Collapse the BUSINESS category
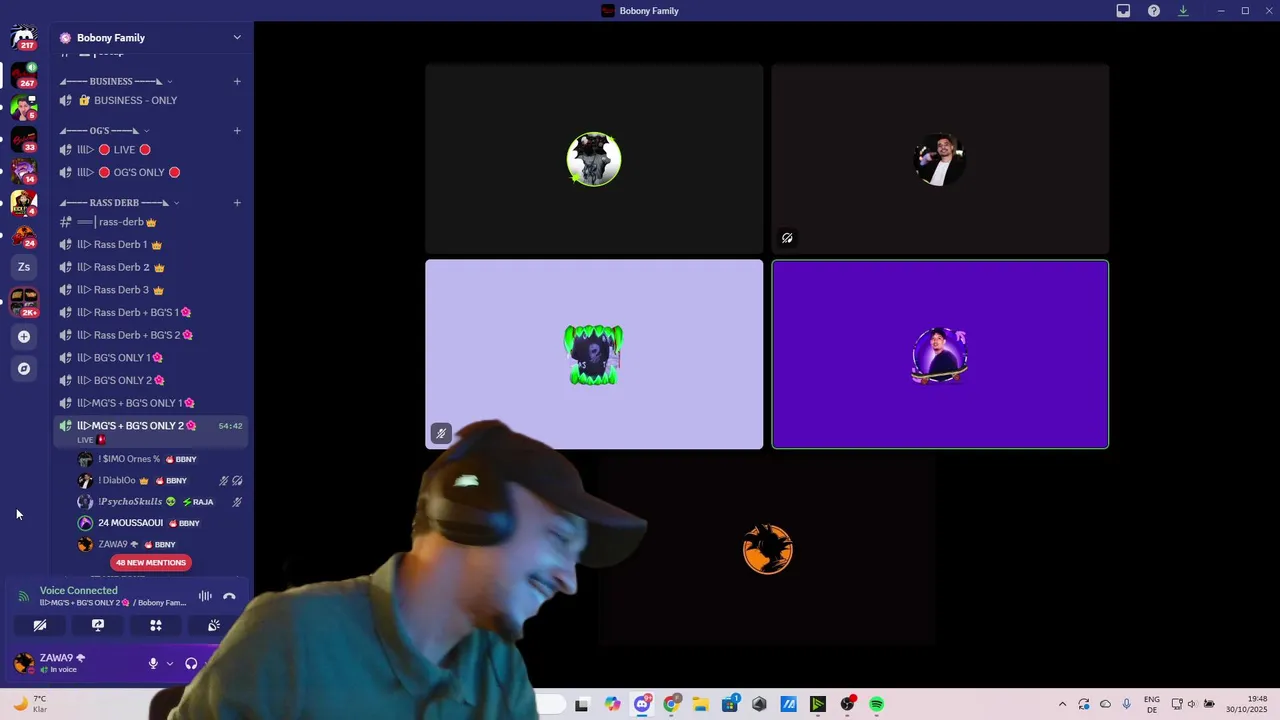This screenshot has height=720, width=1280. (115, 81)
